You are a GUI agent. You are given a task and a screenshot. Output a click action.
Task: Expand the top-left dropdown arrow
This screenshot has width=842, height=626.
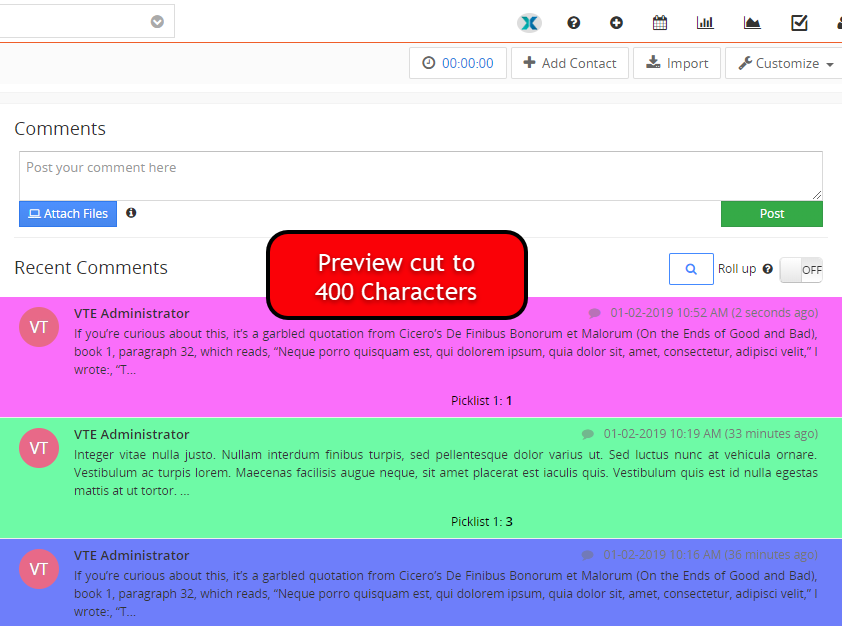[157, 21]
